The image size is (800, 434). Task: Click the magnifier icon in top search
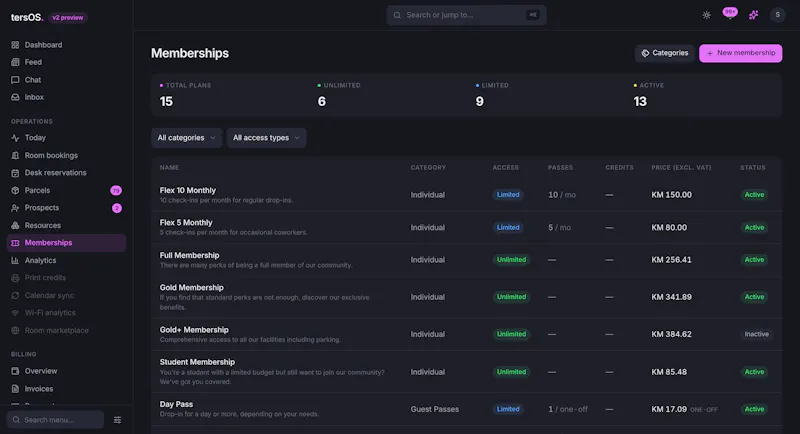point(397,15)
